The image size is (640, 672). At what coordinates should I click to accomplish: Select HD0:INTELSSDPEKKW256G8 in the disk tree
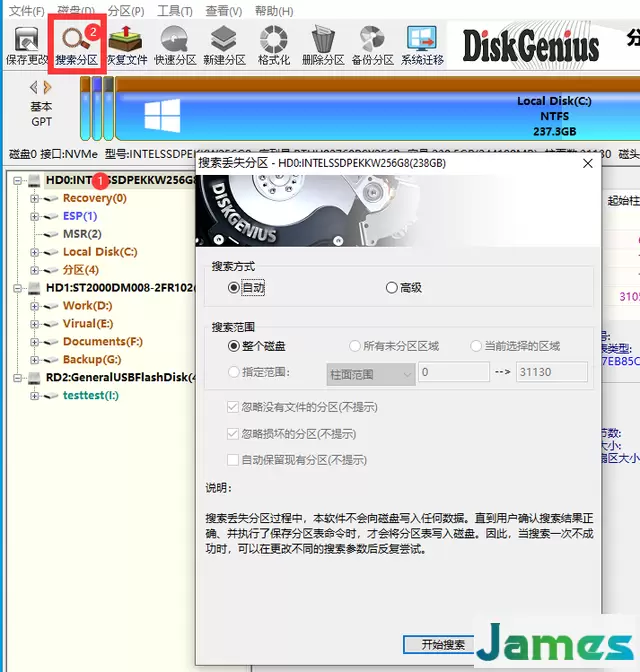pyautogui.click(x=121, y=180)
